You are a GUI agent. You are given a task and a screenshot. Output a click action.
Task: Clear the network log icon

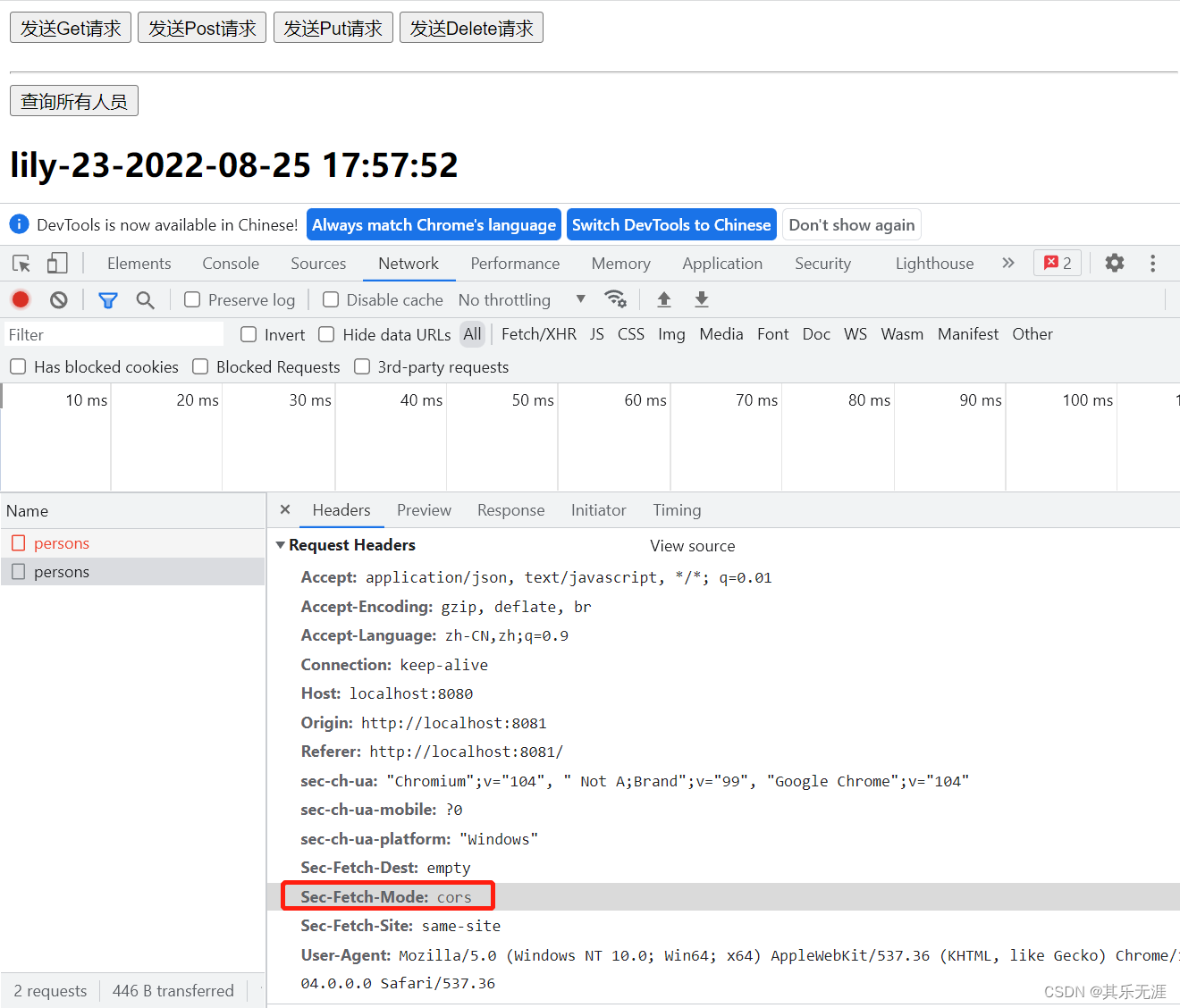click(59, 299)
